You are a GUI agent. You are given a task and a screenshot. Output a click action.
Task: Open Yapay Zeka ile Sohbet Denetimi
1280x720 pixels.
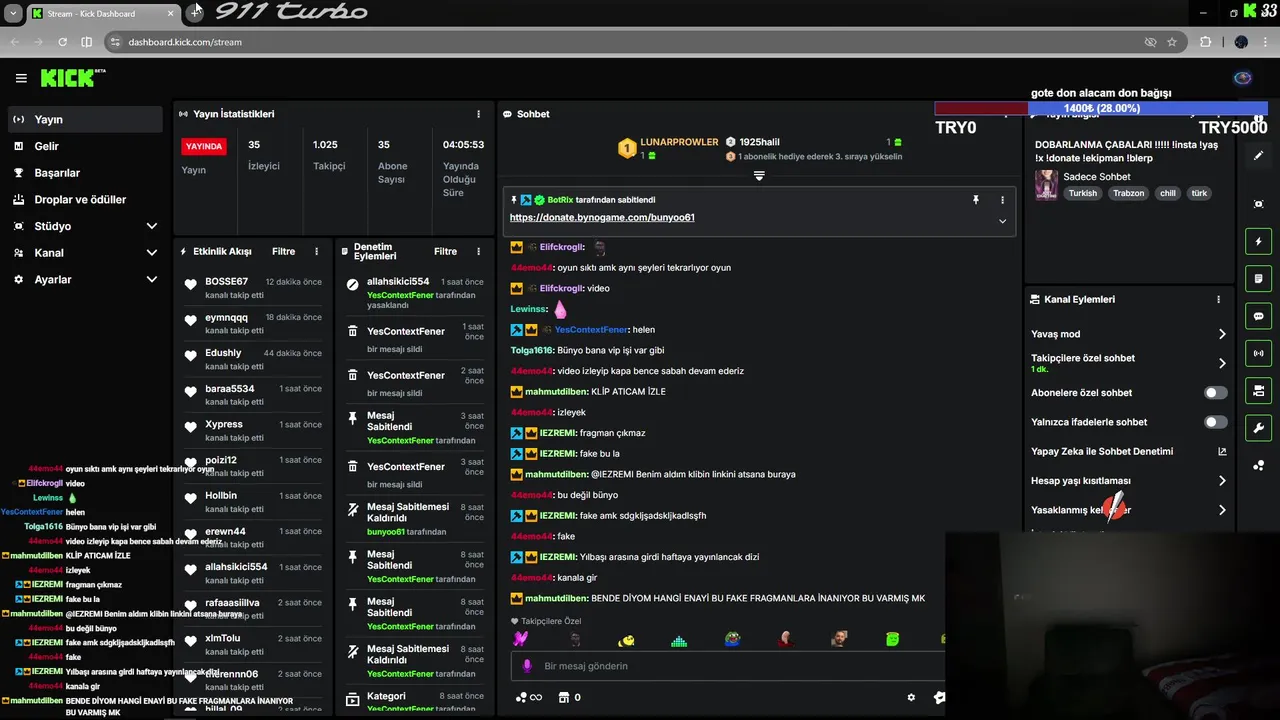point(1129,451)
